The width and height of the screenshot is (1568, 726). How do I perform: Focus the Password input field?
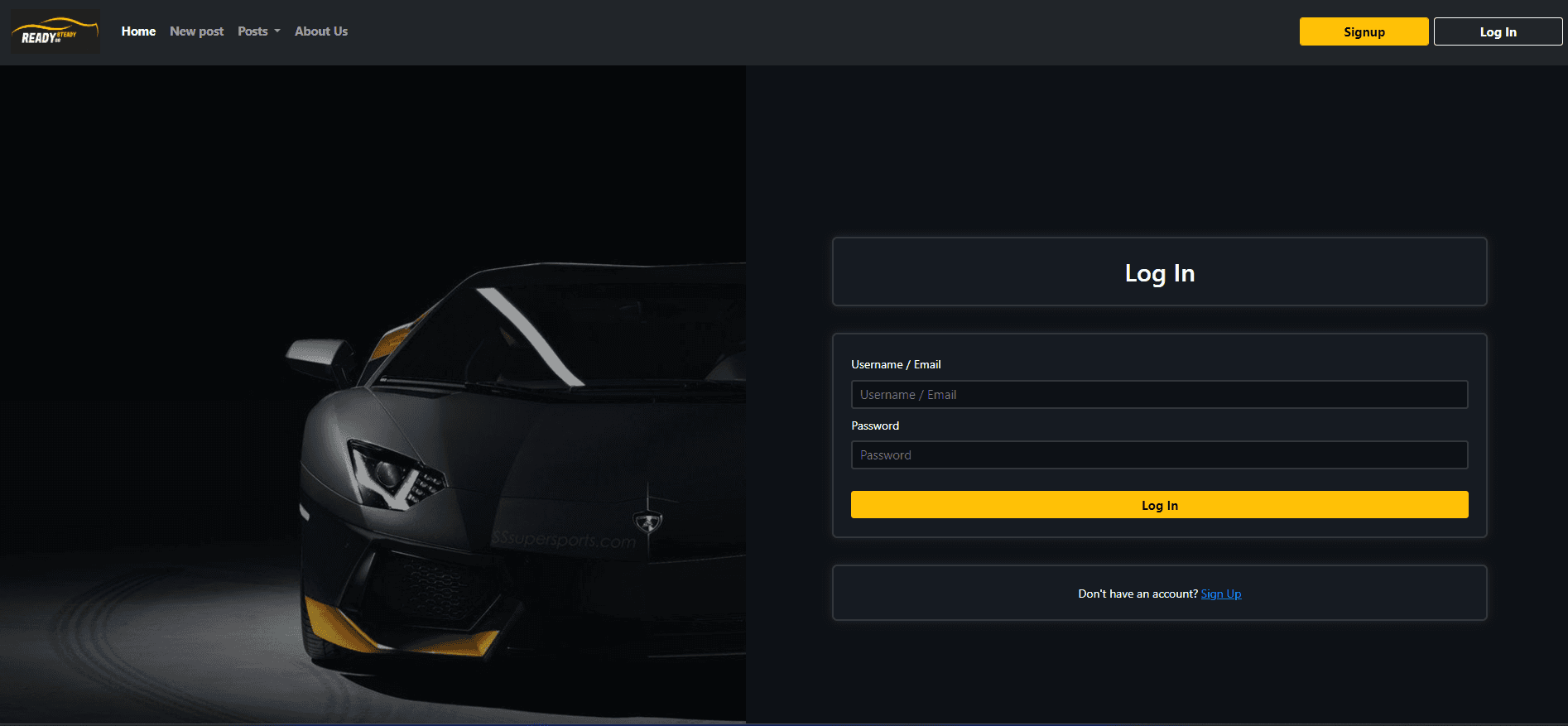pos(1159,455)
